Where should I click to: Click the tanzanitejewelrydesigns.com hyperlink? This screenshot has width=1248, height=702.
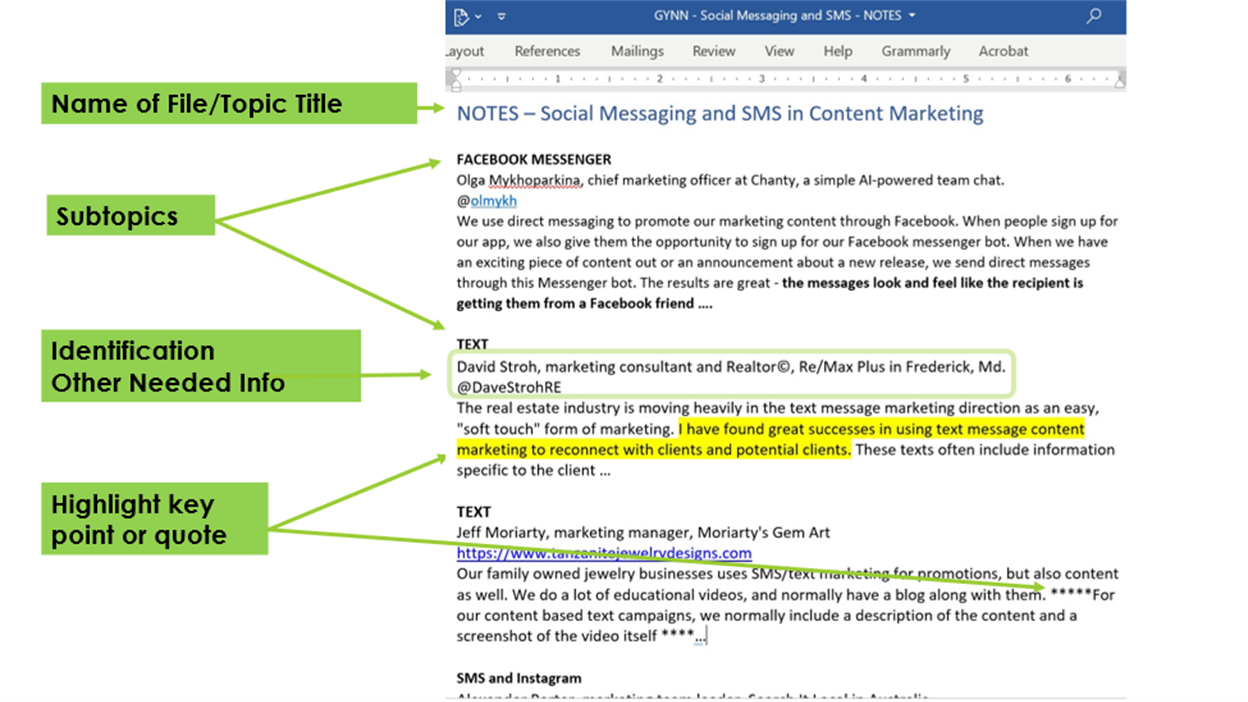coord(604,553)
